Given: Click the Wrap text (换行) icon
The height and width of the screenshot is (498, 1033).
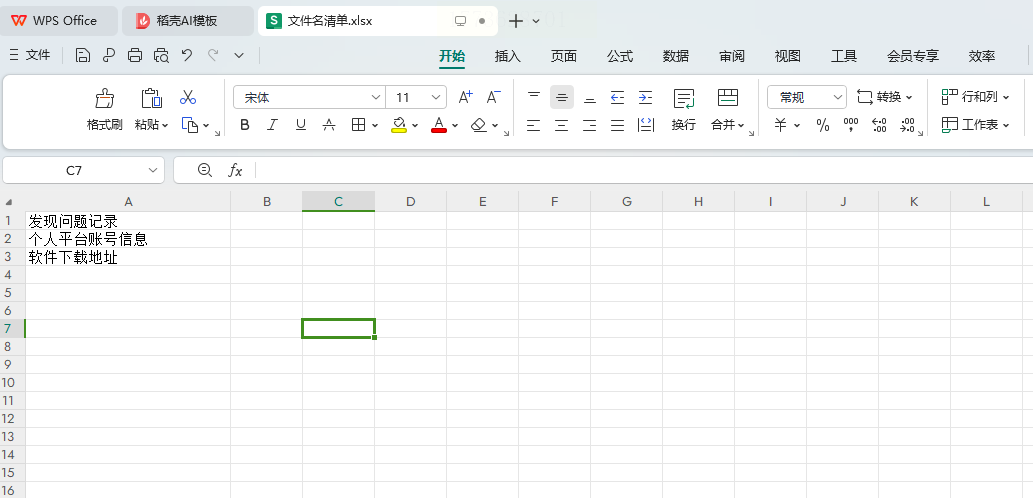Looking at the screenshot, I should pos(683,110).
